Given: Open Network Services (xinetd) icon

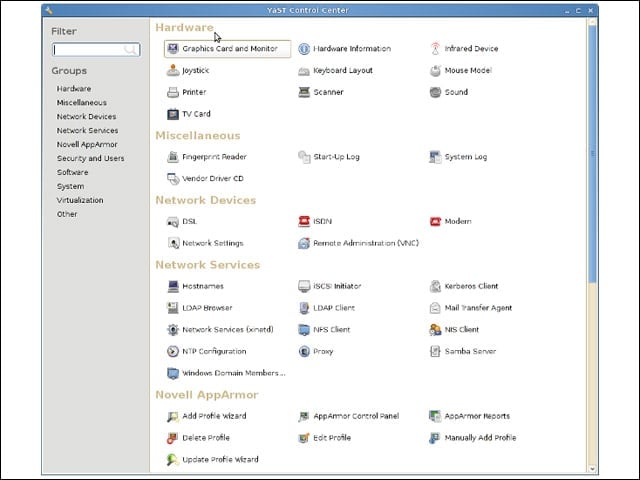Looking at the screenshot, I should [173, 329].
